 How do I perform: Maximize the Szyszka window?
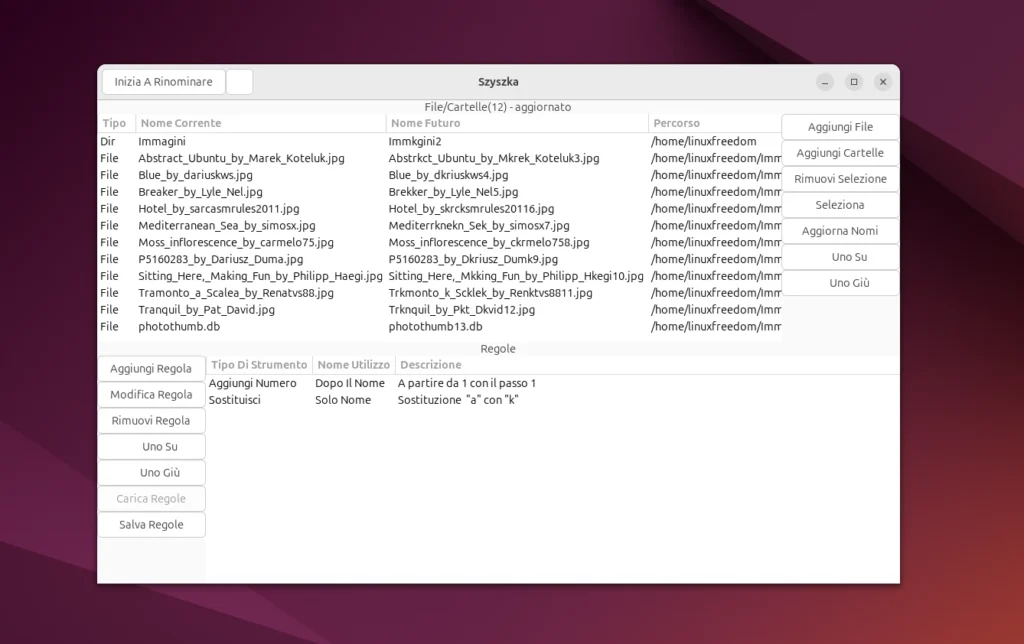coord(853,82)
